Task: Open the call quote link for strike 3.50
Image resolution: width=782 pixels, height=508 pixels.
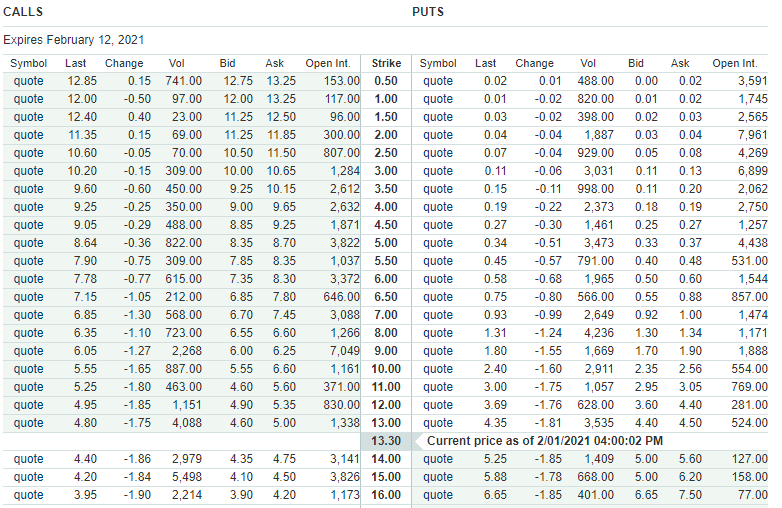Action: coord(28,189)
